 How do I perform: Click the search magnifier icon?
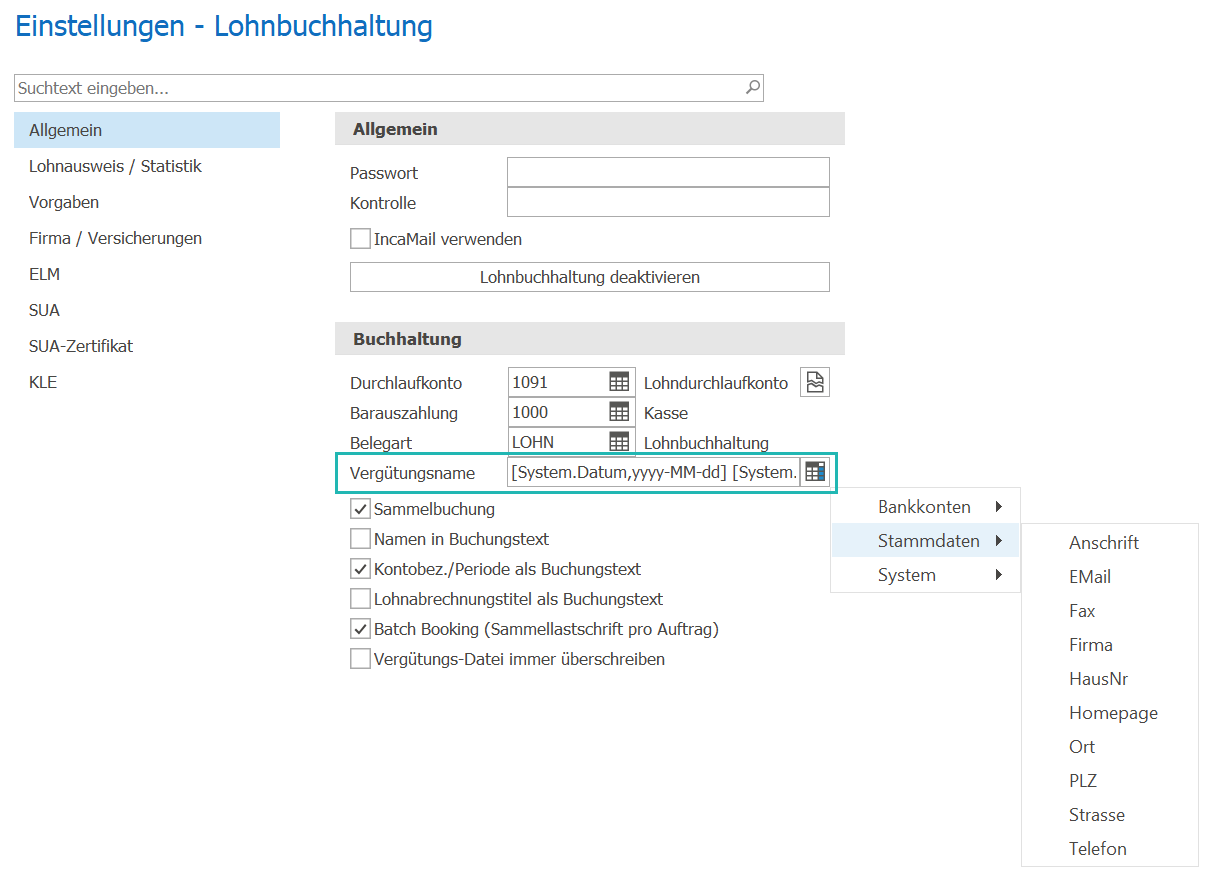753,88
